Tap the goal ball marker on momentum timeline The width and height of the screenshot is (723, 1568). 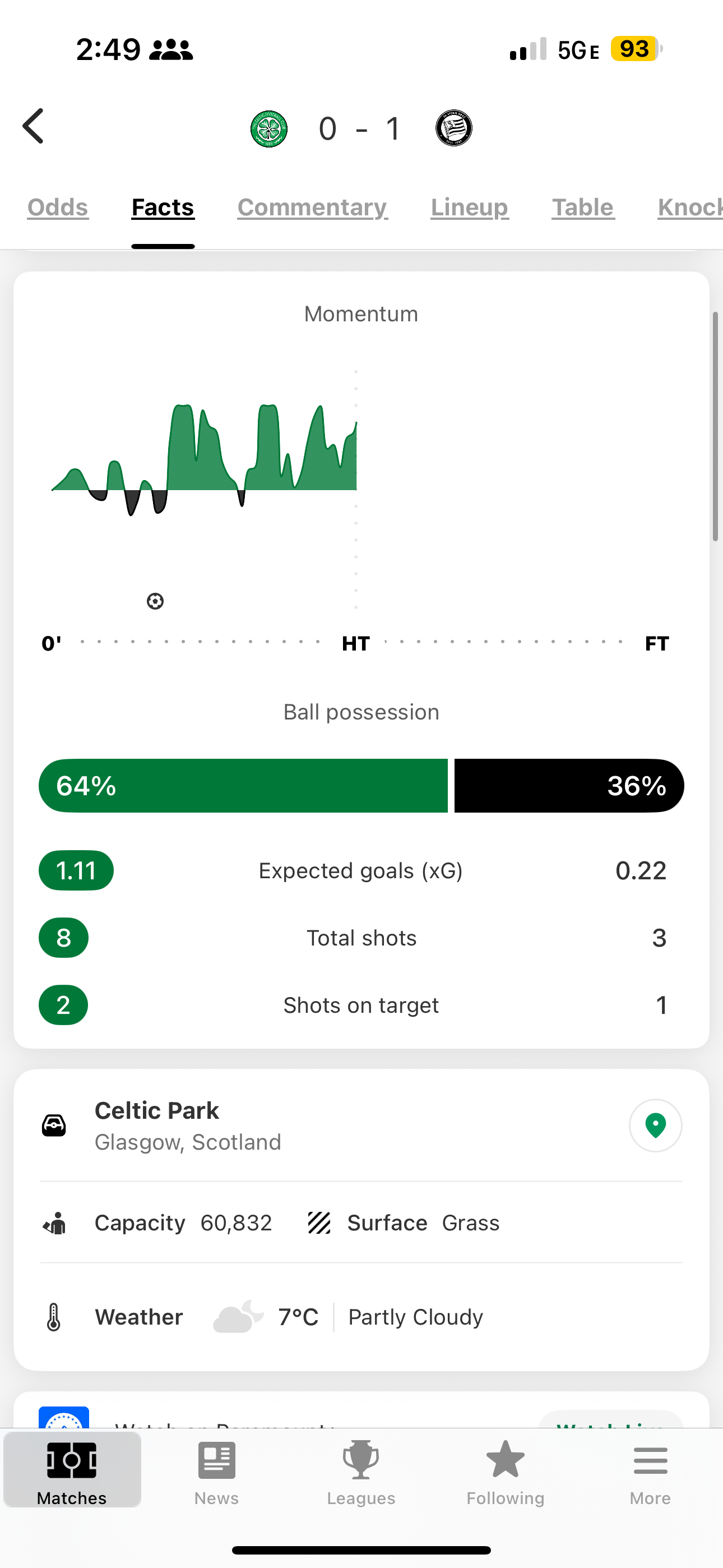155,601
